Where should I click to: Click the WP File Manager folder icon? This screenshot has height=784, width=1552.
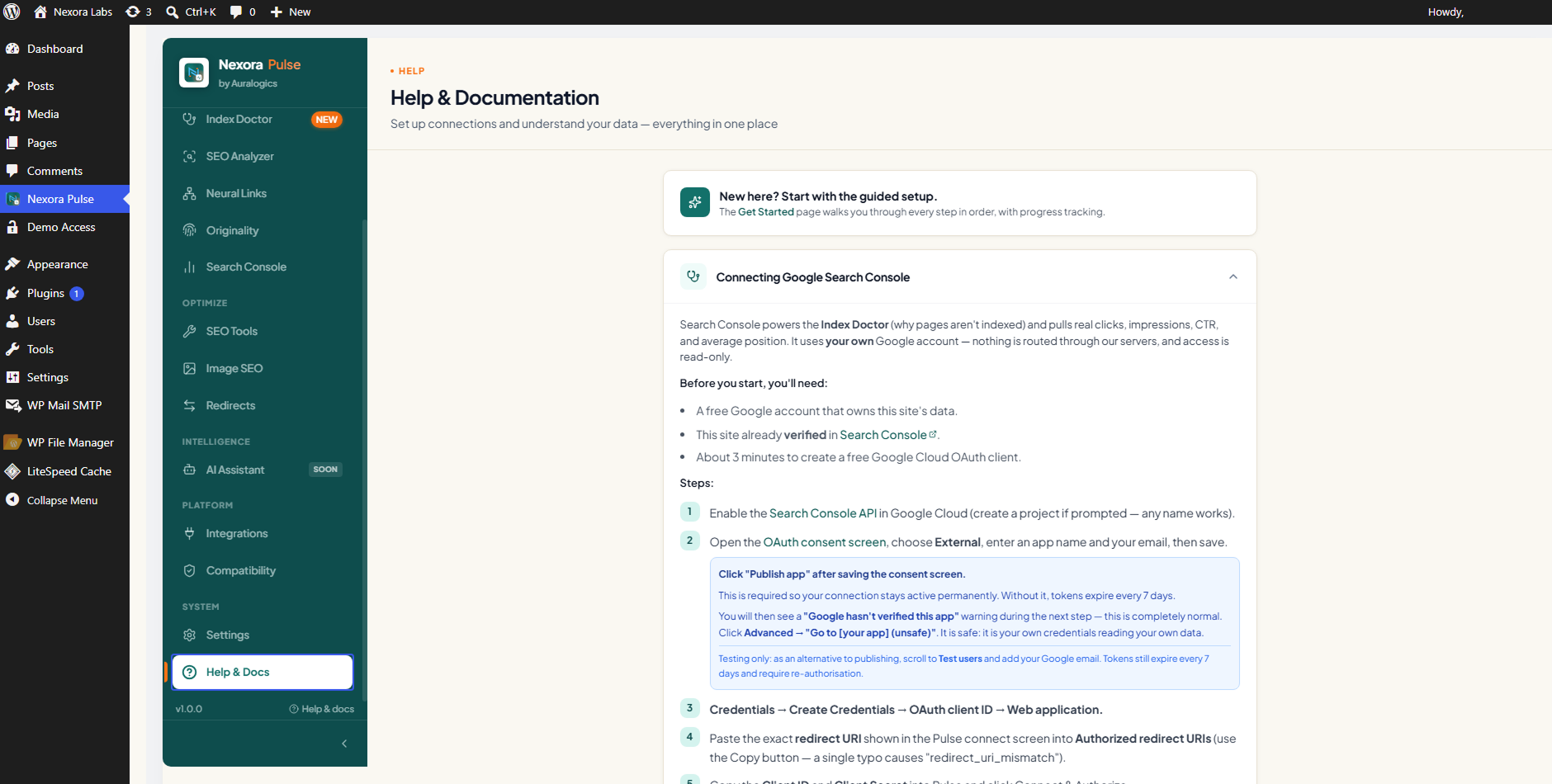coord(12,442)
